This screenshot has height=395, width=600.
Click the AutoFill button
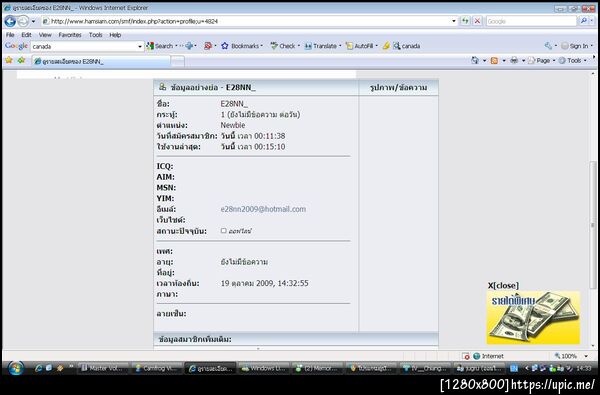pos(360,46)
